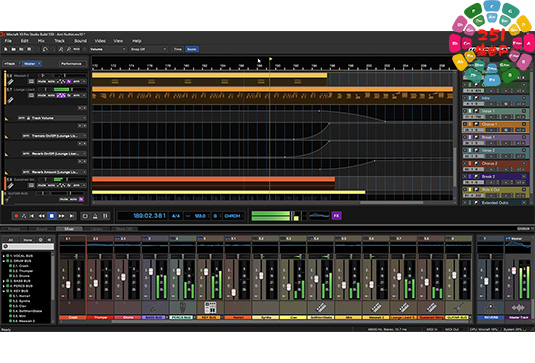Viewport: 535px width, 363px height.
Task: Click the Open Project folder icon
Action: coord(13,49)
